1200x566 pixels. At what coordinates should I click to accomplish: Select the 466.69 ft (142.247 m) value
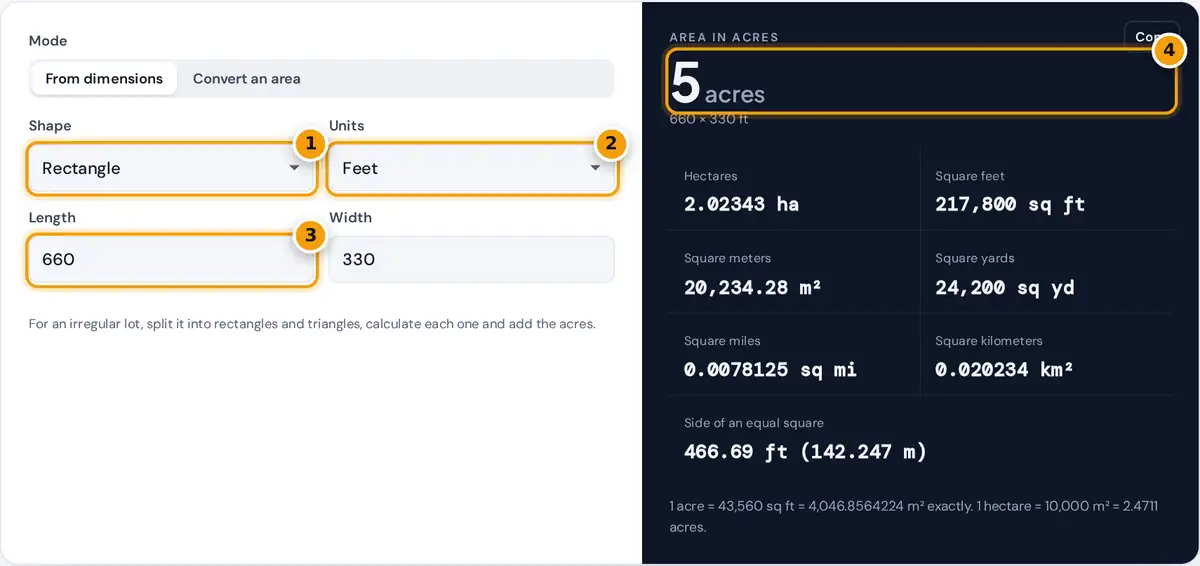coord(805,451)
